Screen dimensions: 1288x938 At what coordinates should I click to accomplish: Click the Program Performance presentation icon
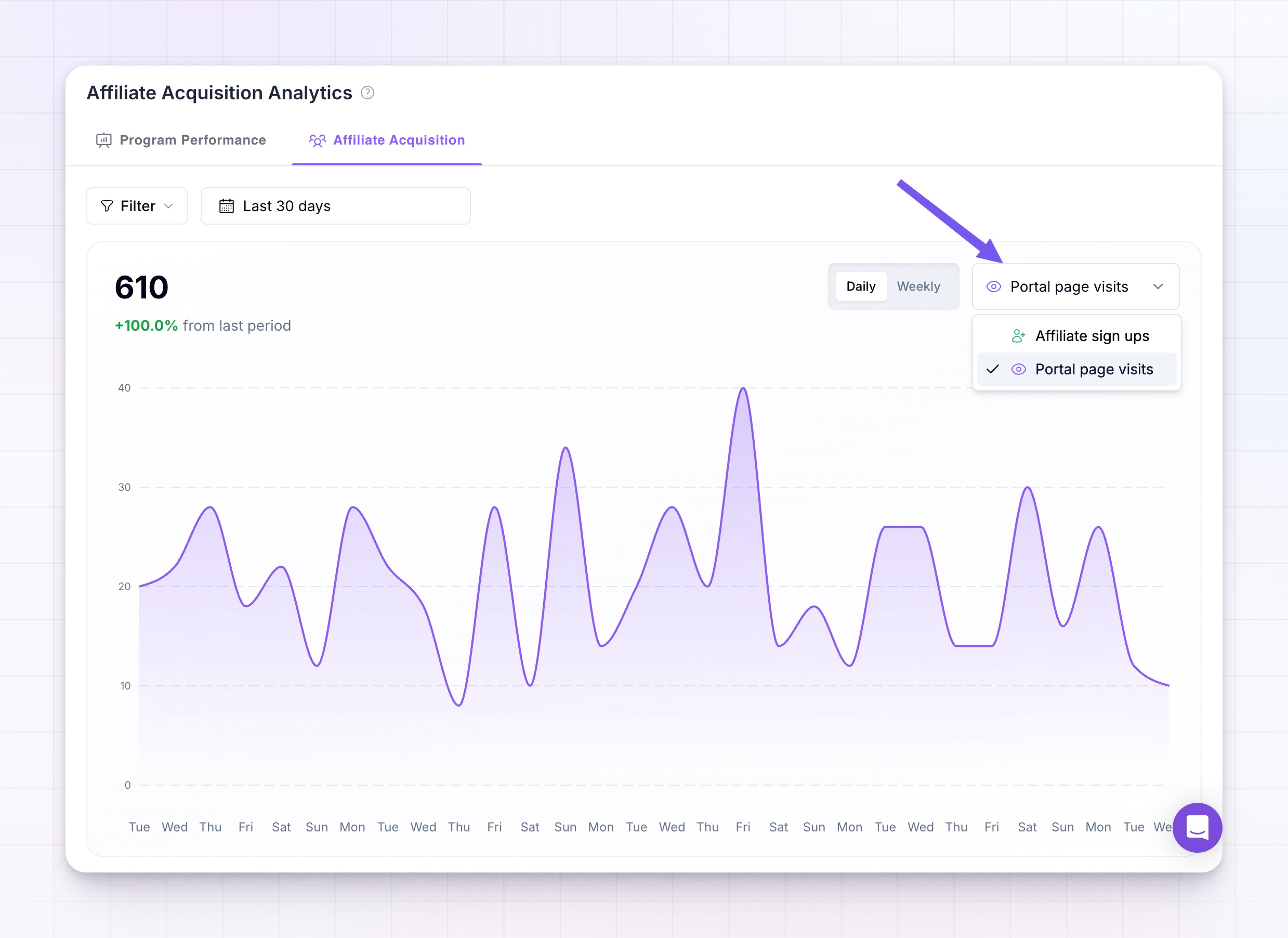tap(103, 140)
